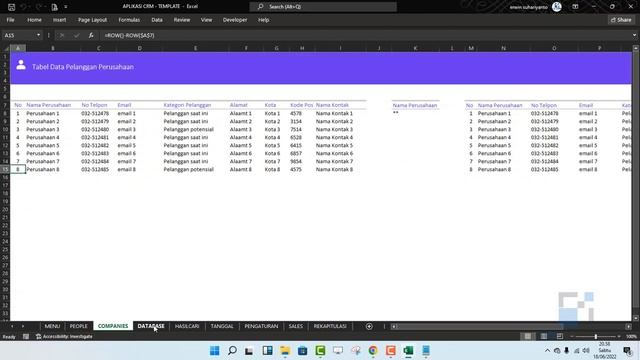Click the Save icon in title bar
The width and height of the screenshot is (640, 360).
pos(11,7)
